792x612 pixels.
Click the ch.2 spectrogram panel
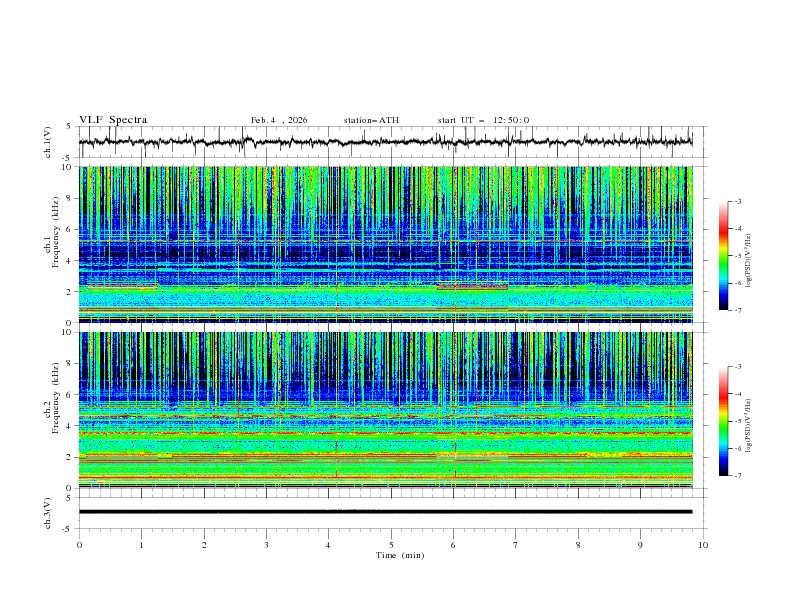click(386, 410)
